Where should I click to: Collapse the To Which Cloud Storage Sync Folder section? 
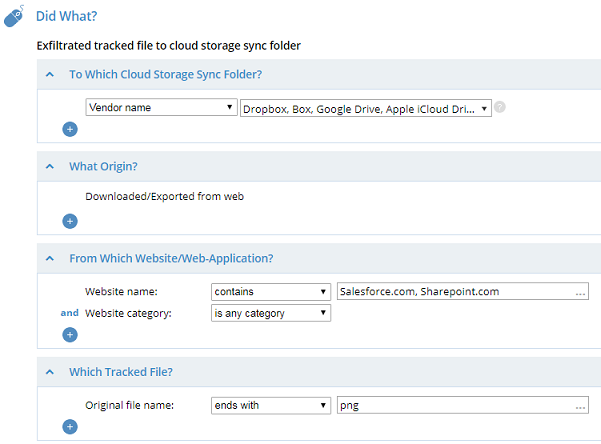tap(50, 74)
